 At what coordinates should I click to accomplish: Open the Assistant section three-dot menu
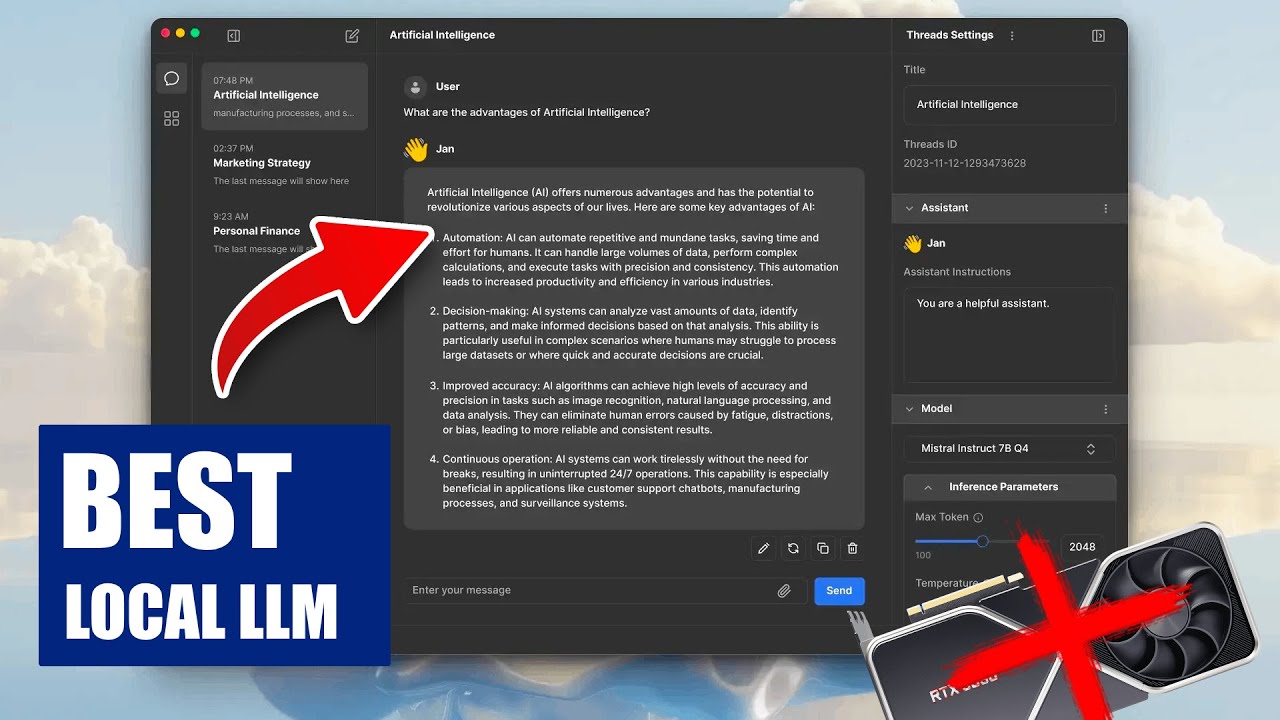point(1106,208)
